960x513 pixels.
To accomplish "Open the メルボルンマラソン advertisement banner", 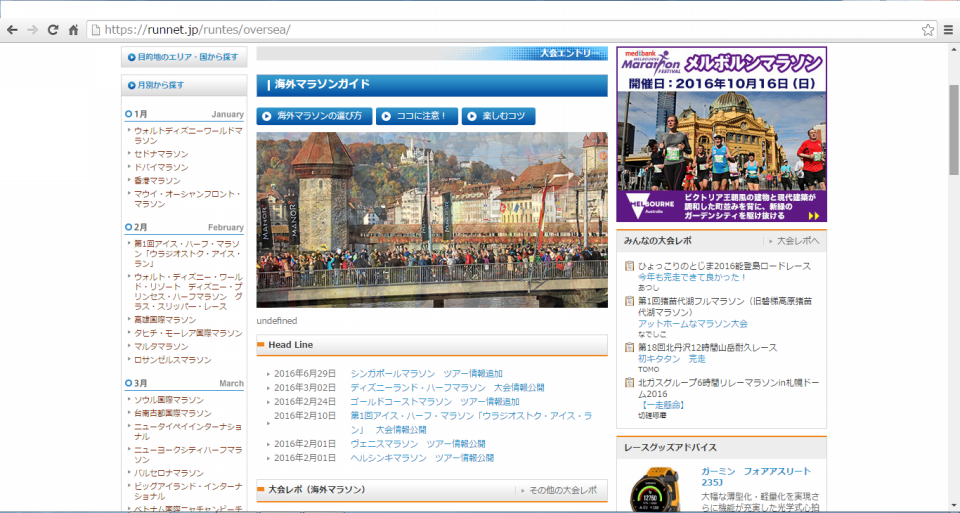I will (721, 134).
